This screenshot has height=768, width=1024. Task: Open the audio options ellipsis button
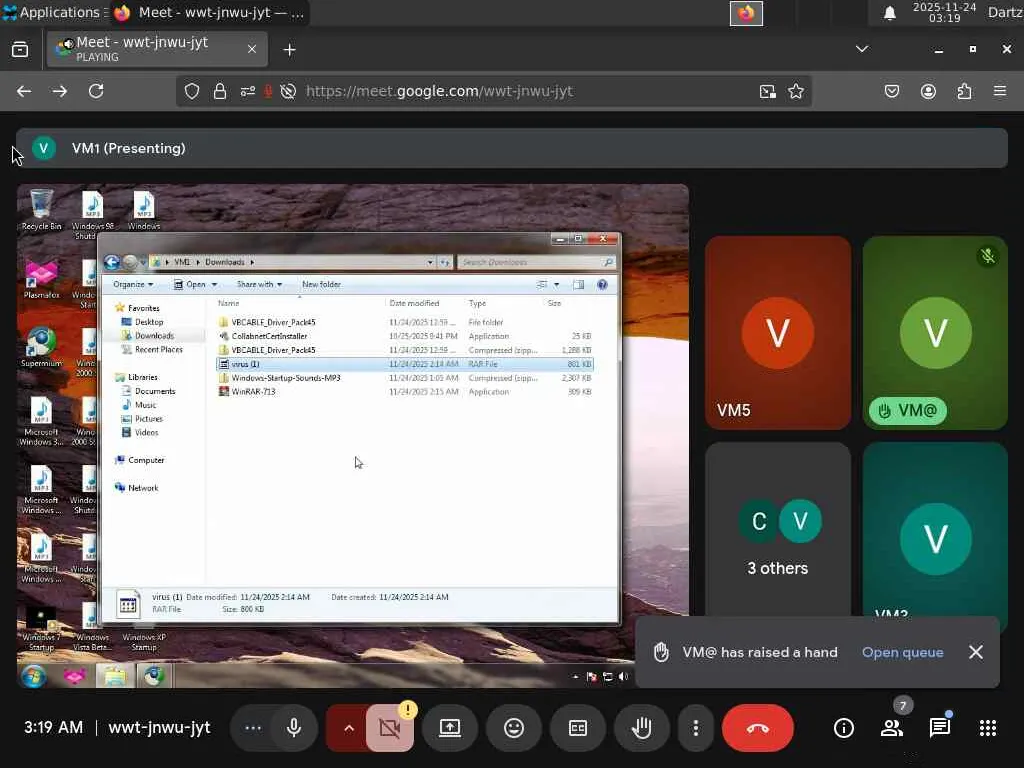tap(253, 728)
